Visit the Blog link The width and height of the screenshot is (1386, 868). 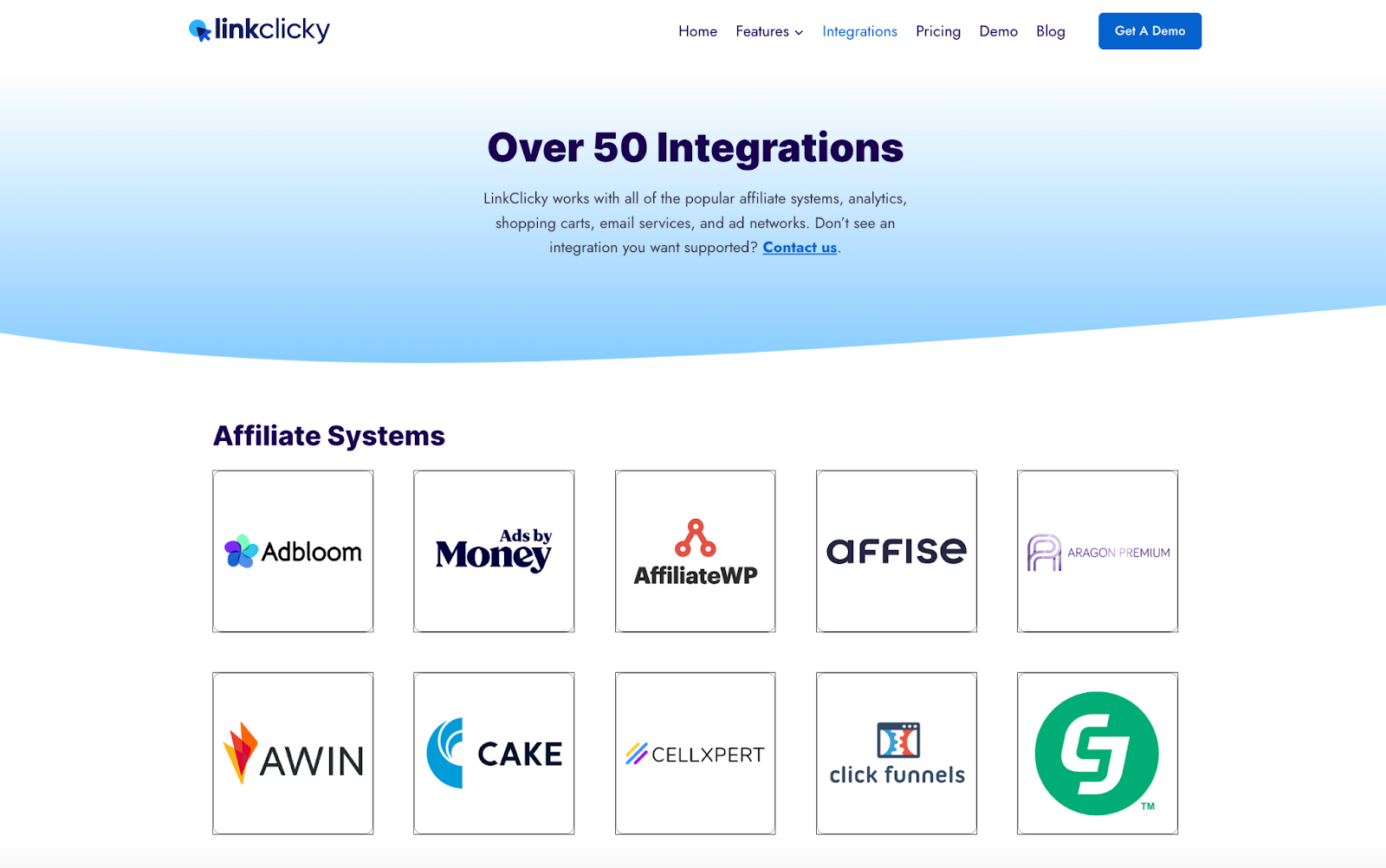pos(1050,31)
